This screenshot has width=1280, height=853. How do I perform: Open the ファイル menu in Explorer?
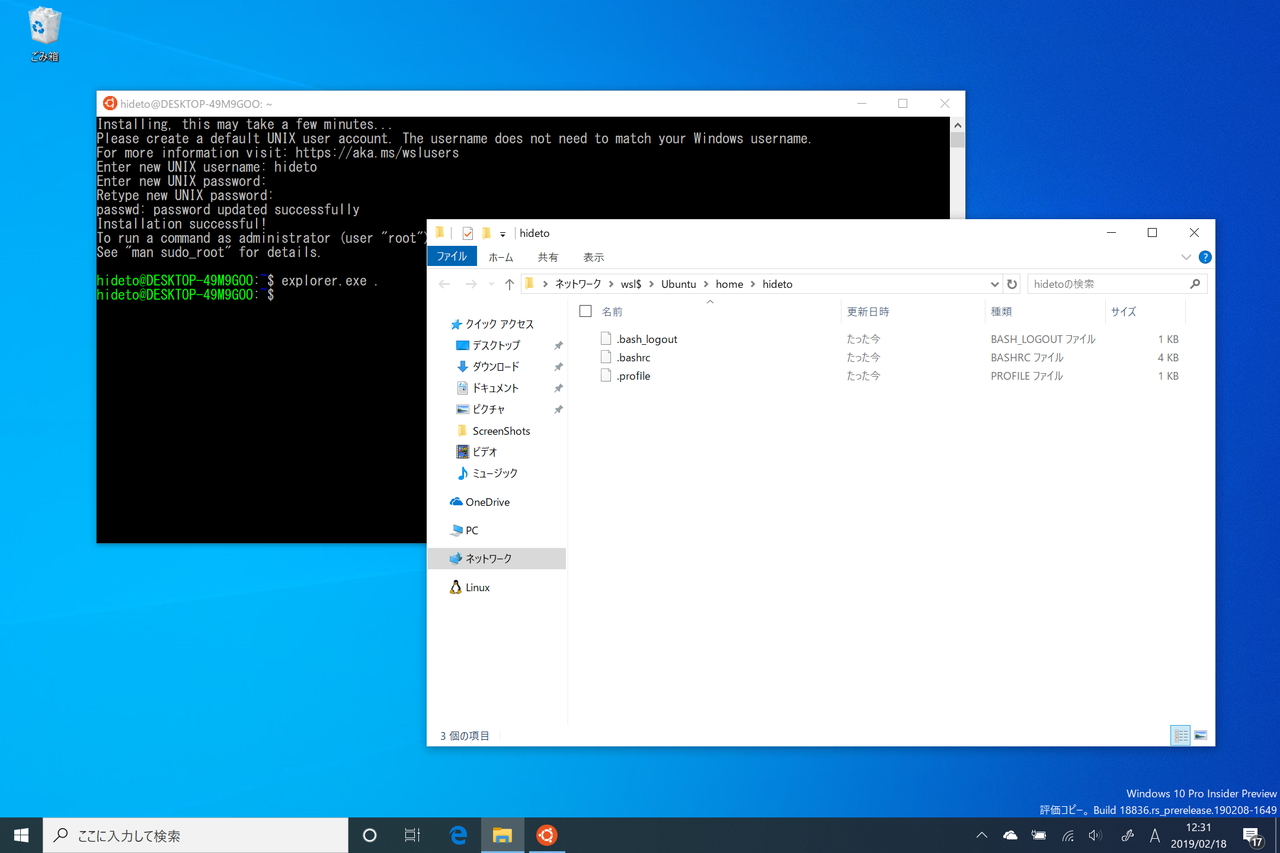click(451, 256)
